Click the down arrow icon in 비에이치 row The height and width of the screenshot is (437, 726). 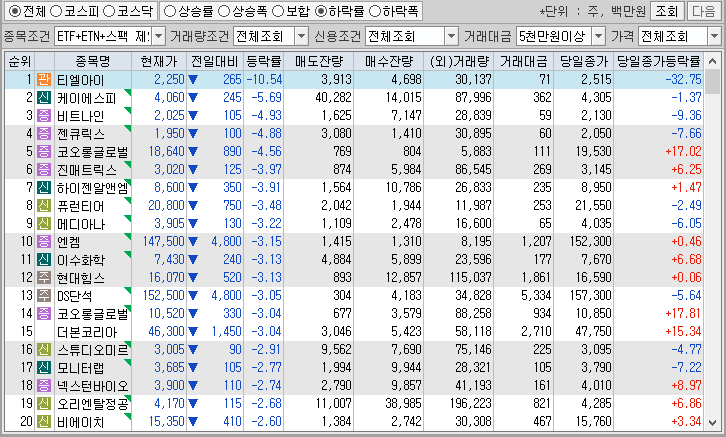pyautogui.click(x=193, y=422)
